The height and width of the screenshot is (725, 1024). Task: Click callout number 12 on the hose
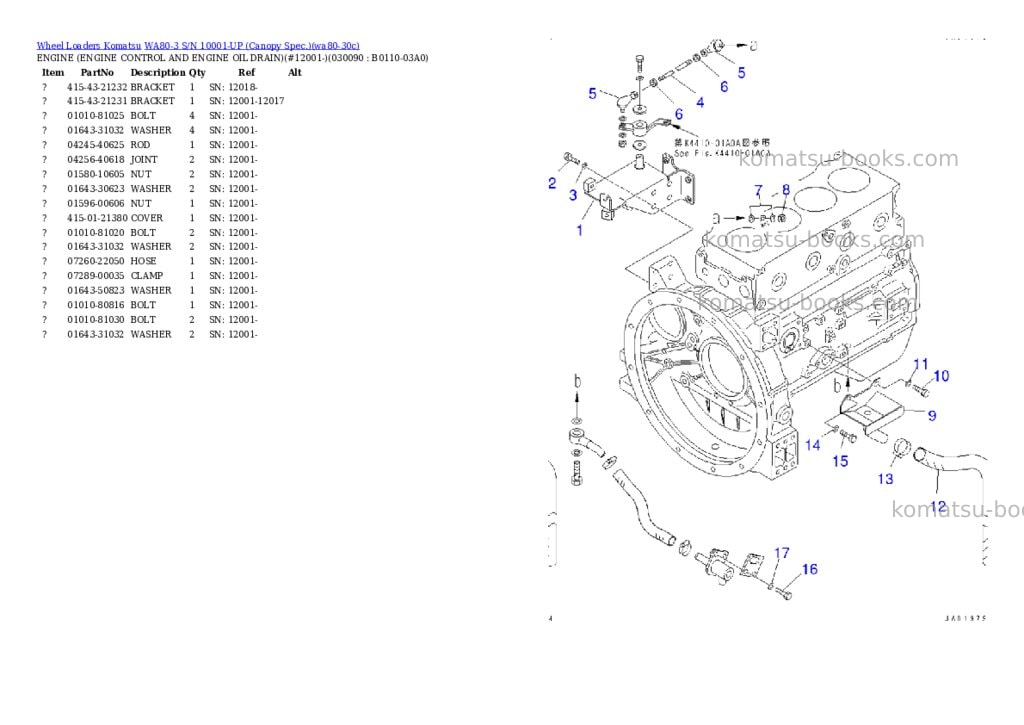[x=938, y=507]
